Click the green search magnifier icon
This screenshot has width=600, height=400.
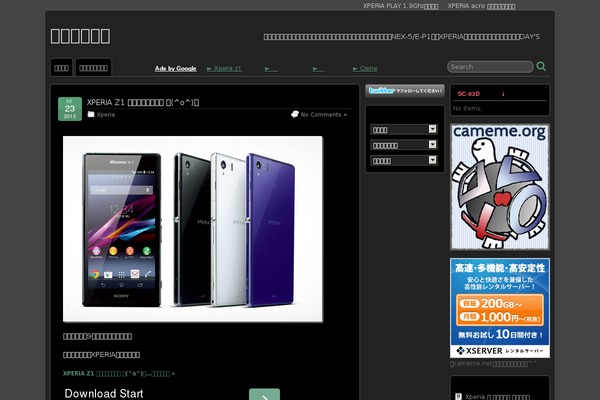pos(541,66)
